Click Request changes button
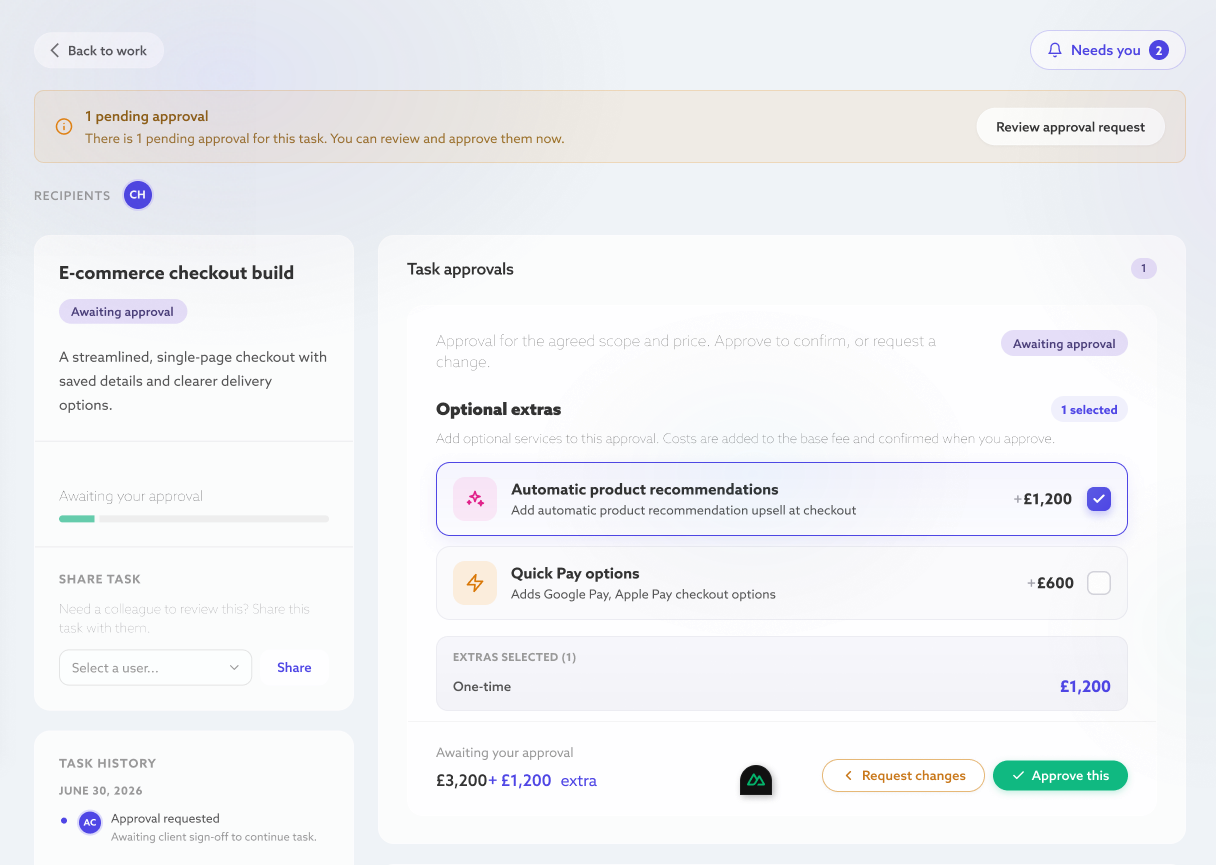 coord(903,776)
